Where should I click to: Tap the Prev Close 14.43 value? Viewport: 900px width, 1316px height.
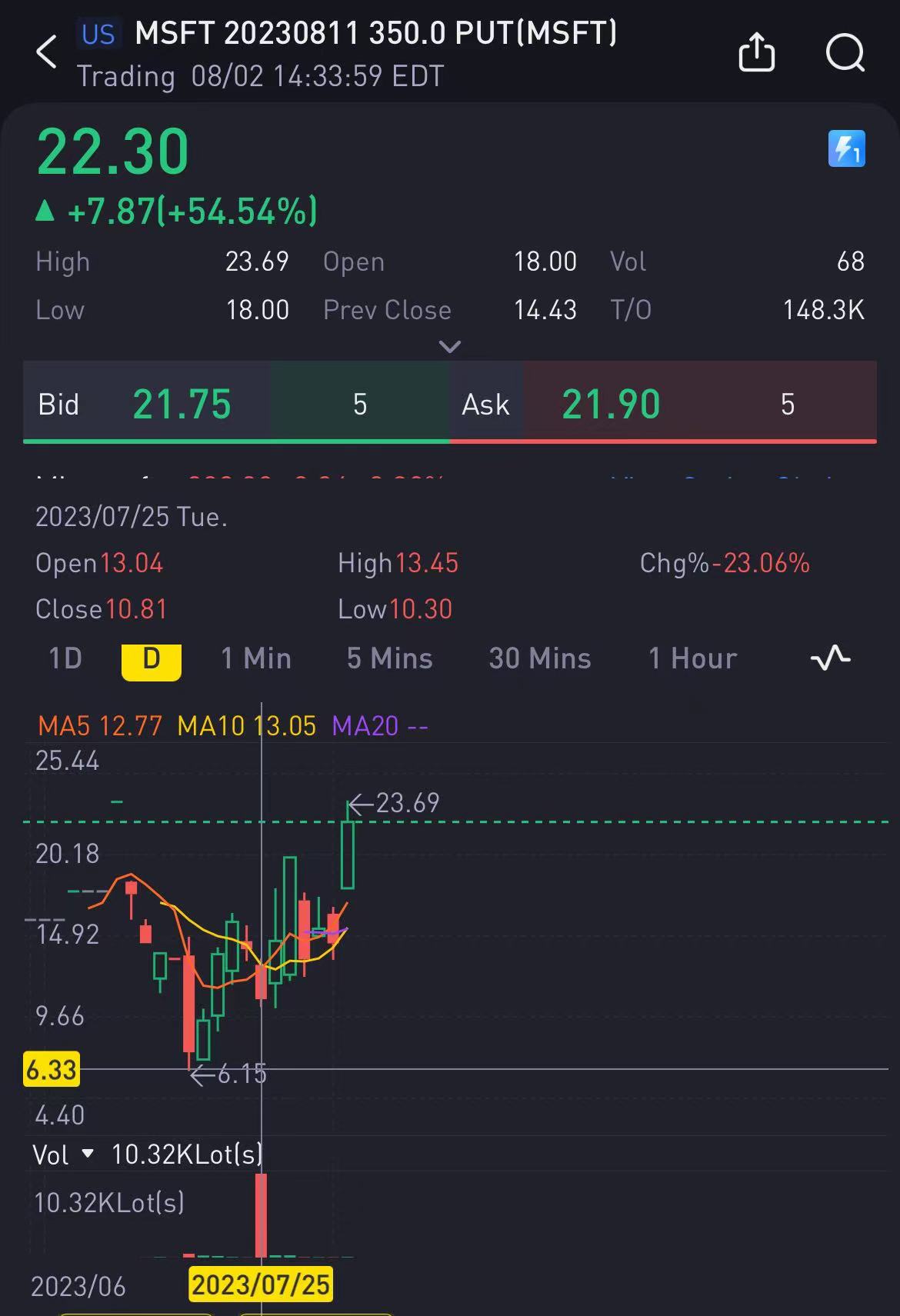545,310
